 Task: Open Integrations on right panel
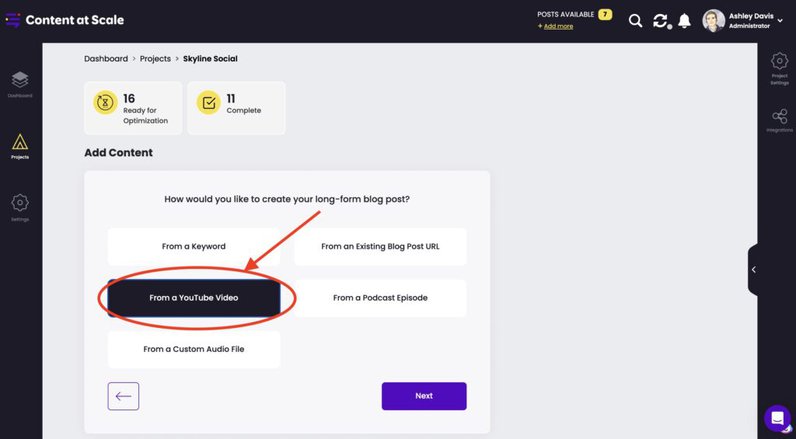point(779,121)
